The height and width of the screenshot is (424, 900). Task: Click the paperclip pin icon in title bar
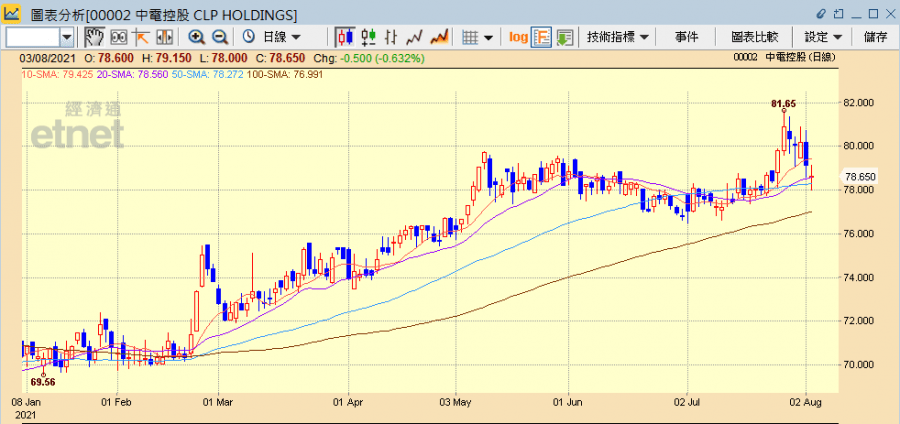pyautogui.click(x=822, y=14)
